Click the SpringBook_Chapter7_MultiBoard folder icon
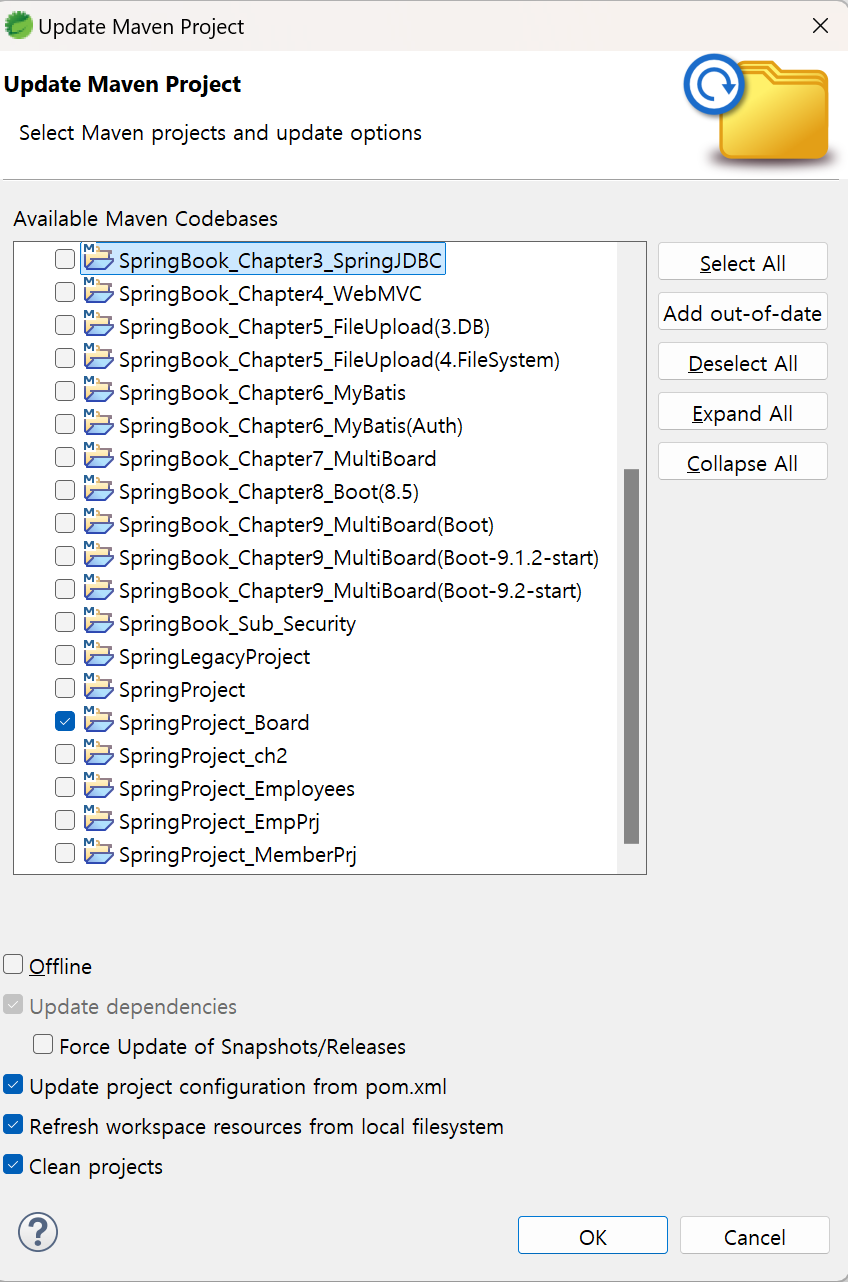This screenshot has height=1282, width=848. pos(98,457)
